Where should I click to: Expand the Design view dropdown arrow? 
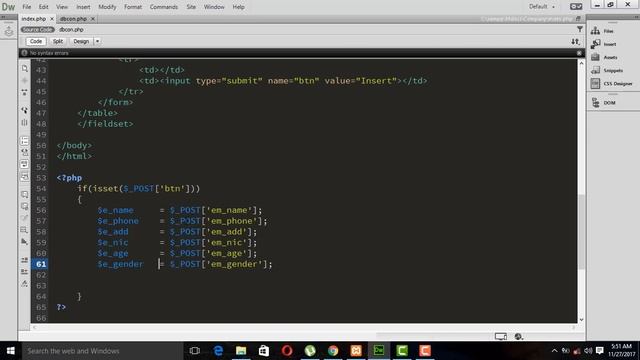[x=97, y=41]
